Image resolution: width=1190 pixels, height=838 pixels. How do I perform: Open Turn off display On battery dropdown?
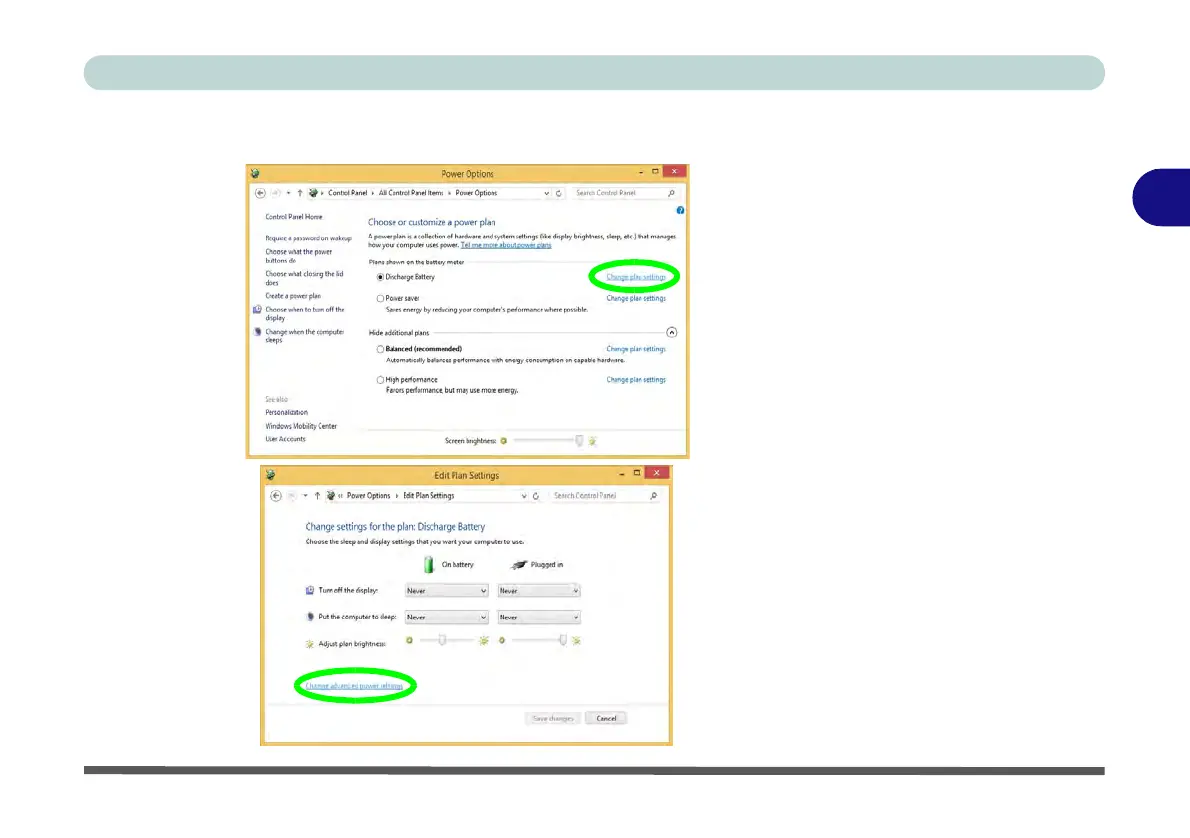point(446,591)
